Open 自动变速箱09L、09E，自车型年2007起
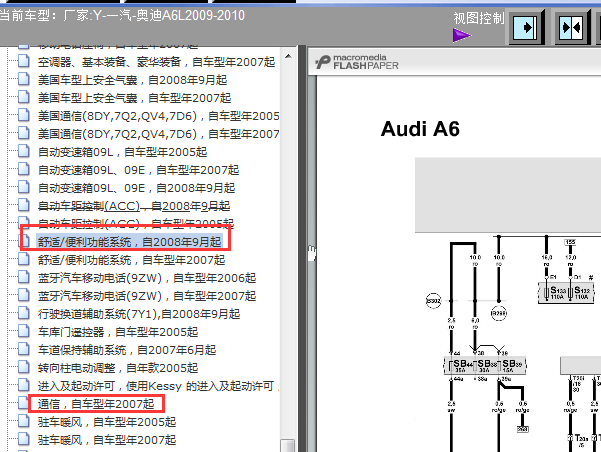The width and height of the screenshot is (601, 452). coord(138,170)
